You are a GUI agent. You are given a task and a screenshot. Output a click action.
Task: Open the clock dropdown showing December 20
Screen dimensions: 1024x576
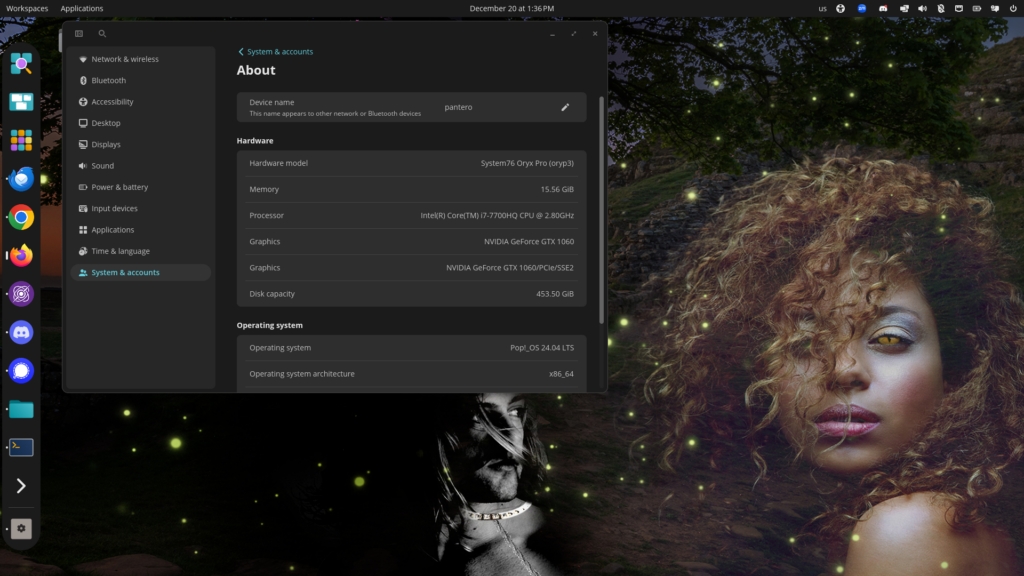click(x=511, y=8)
